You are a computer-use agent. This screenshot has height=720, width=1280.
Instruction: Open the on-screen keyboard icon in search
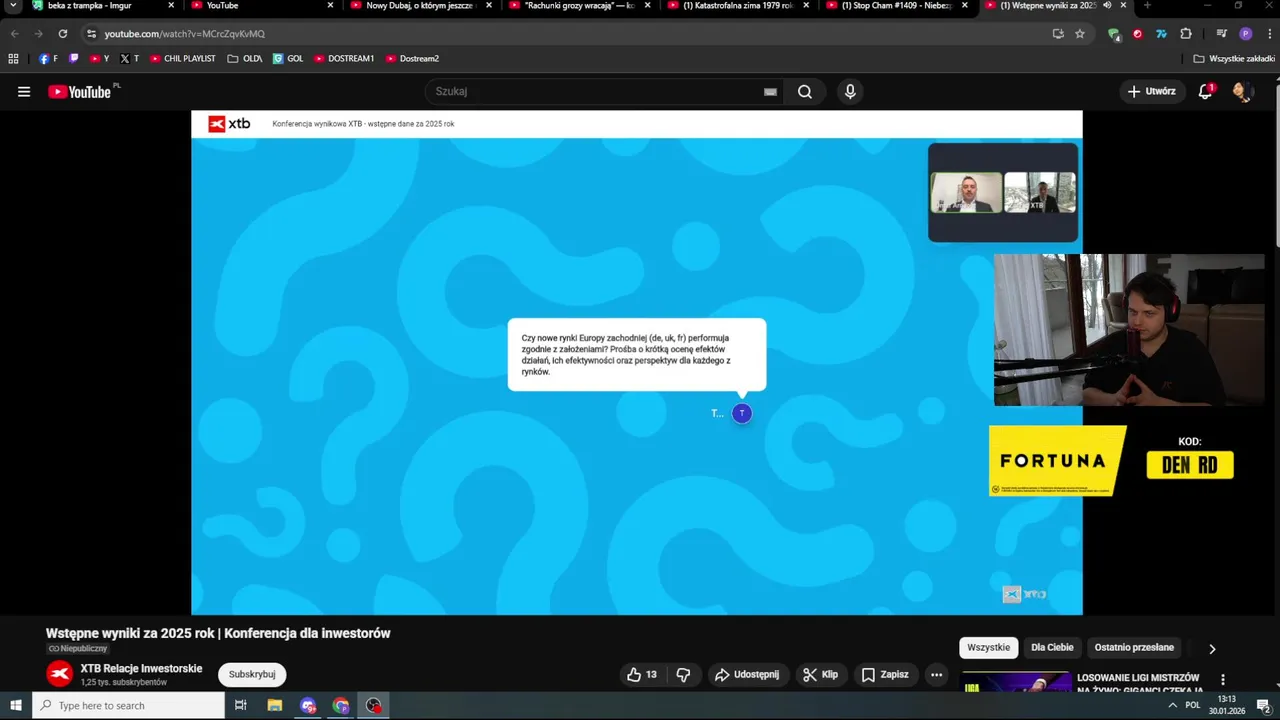(x=770, y=92)
